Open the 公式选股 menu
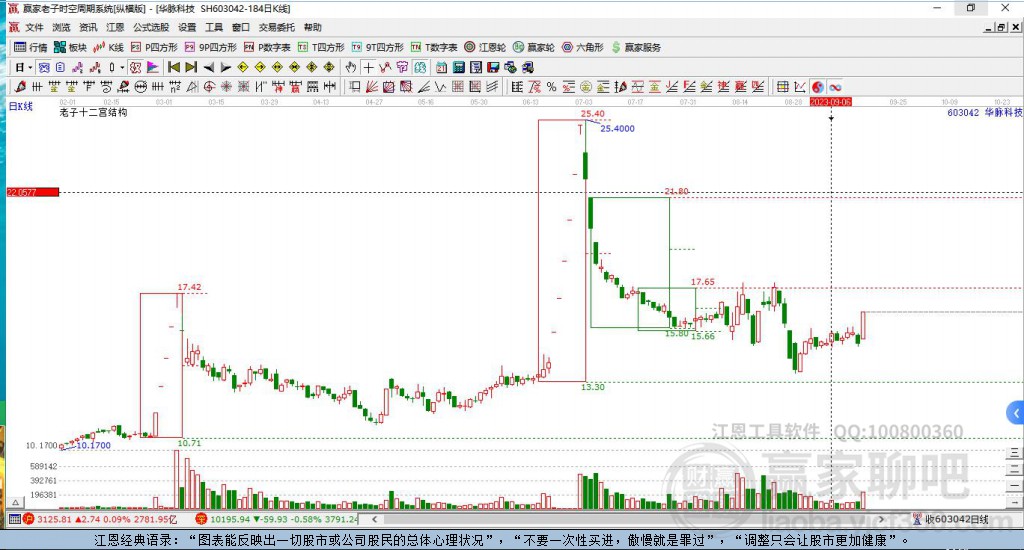Screen dimensions: 1024x550 point(152,27)
